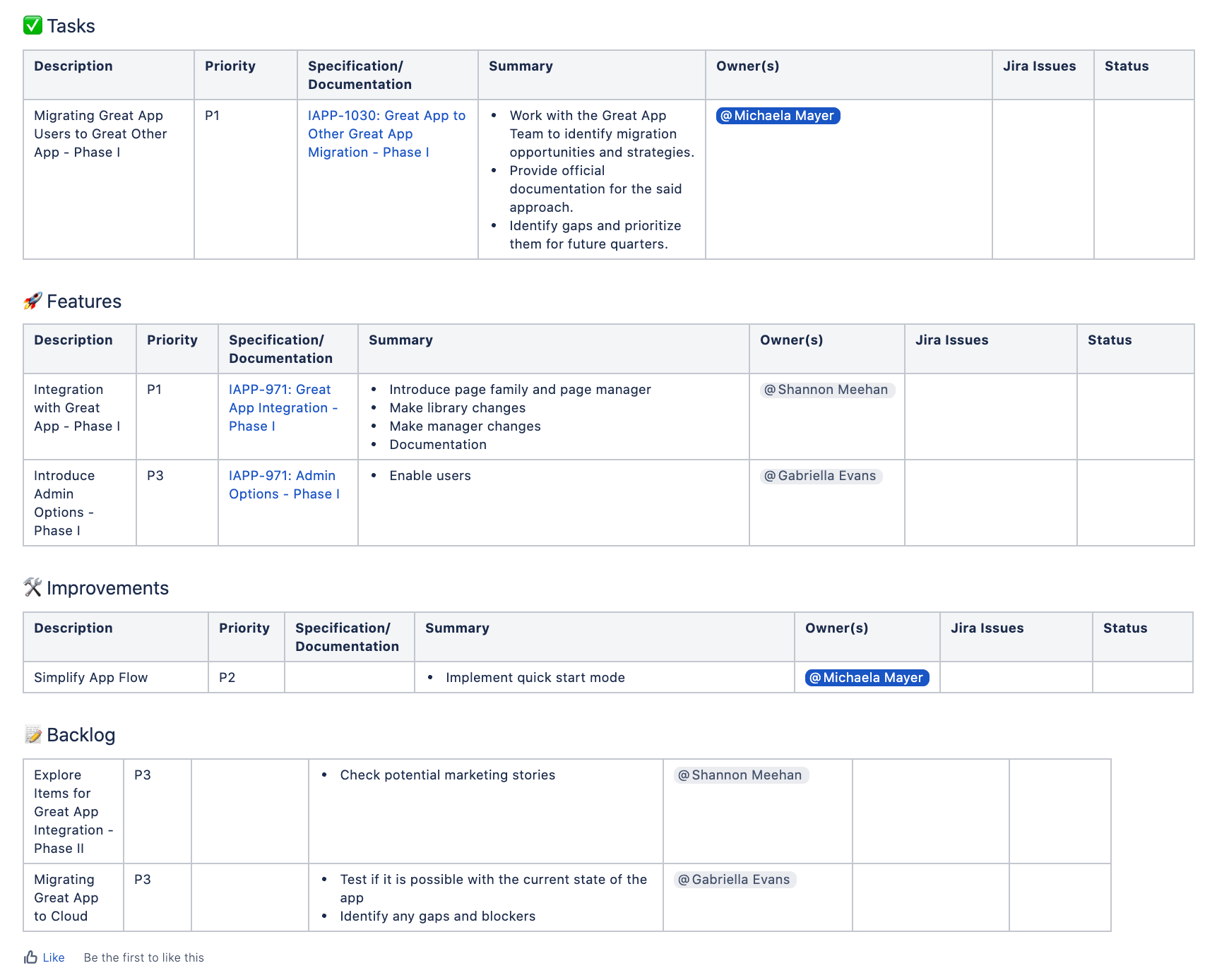The height and width of the screenshot is (980, 1229).
Task: Click the Like link at the page bottom
Action: pyautogui.click(x=52, y=957)
